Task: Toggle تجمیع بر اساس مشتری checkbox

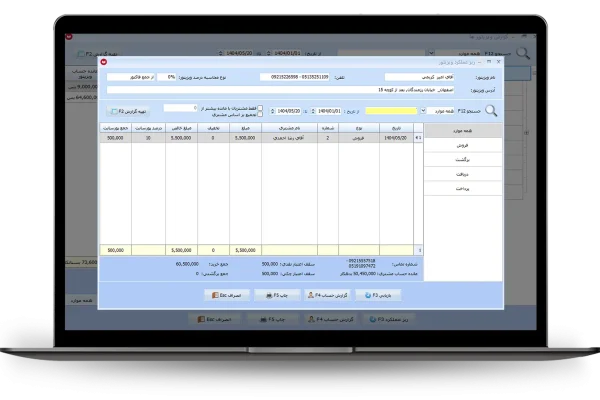Action: click(x=262, y=115)
